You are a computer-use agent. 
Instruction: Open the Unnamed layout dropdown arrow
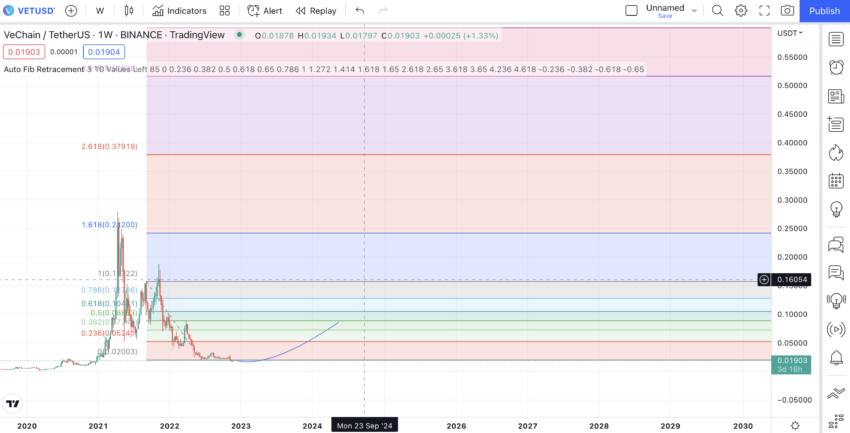coord(694,11)
